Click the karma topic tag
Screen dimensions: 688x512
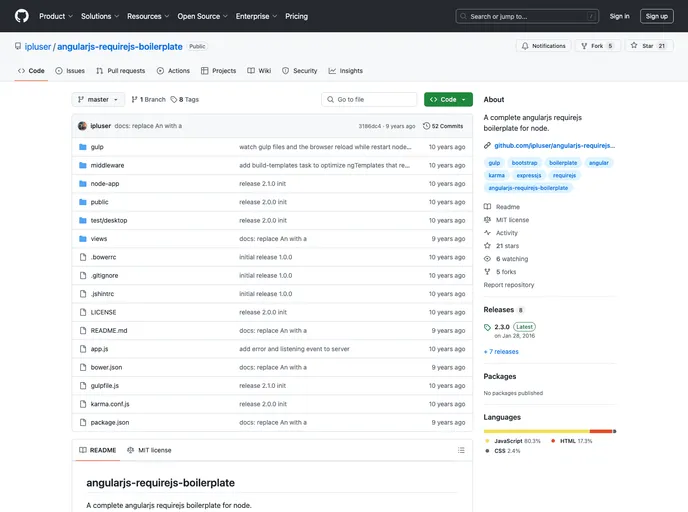click(x=496, y=175)
